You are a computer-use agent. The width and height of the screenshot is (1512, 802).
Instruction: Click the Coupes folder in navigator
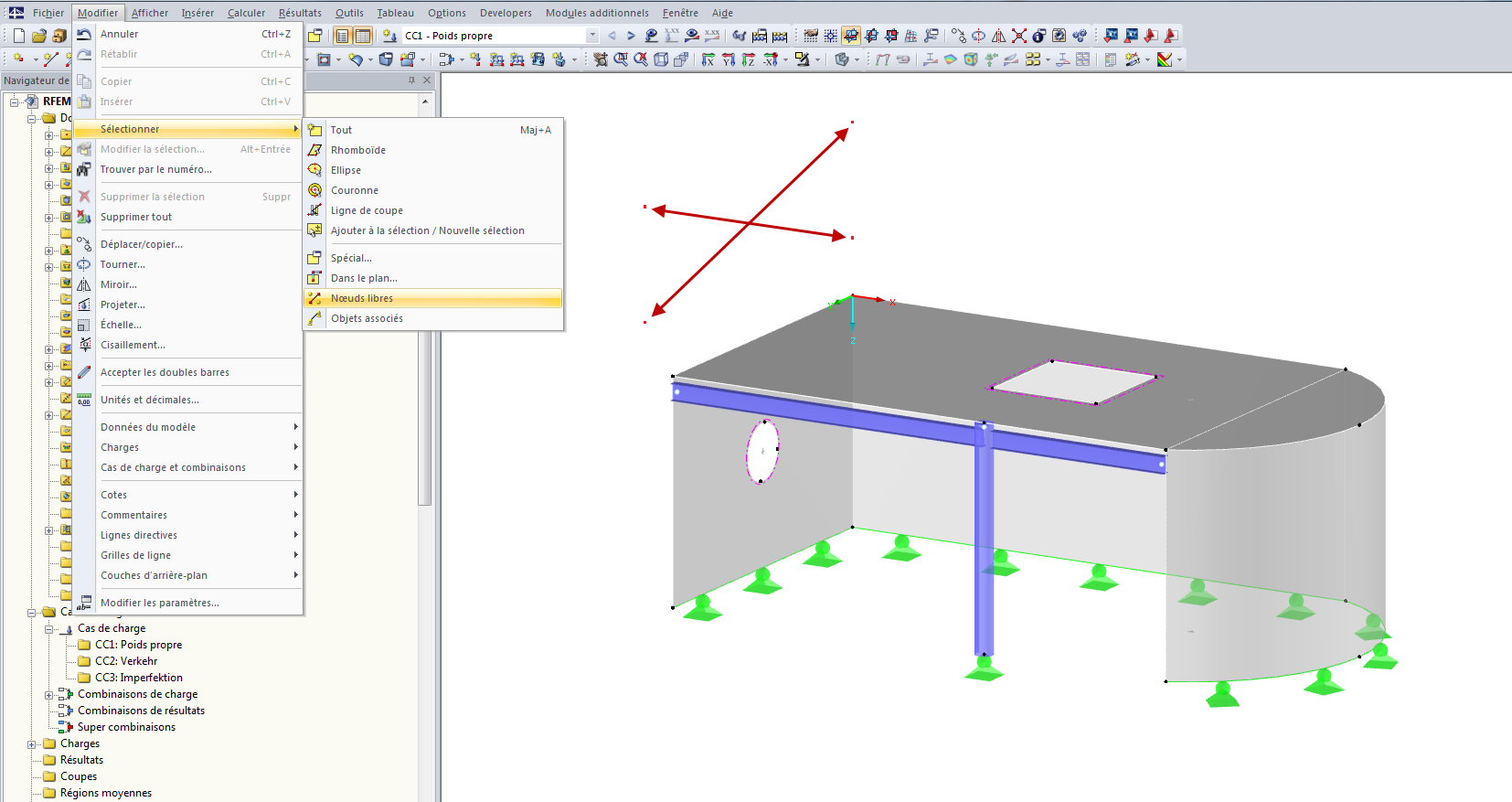[x=79, y=776]
